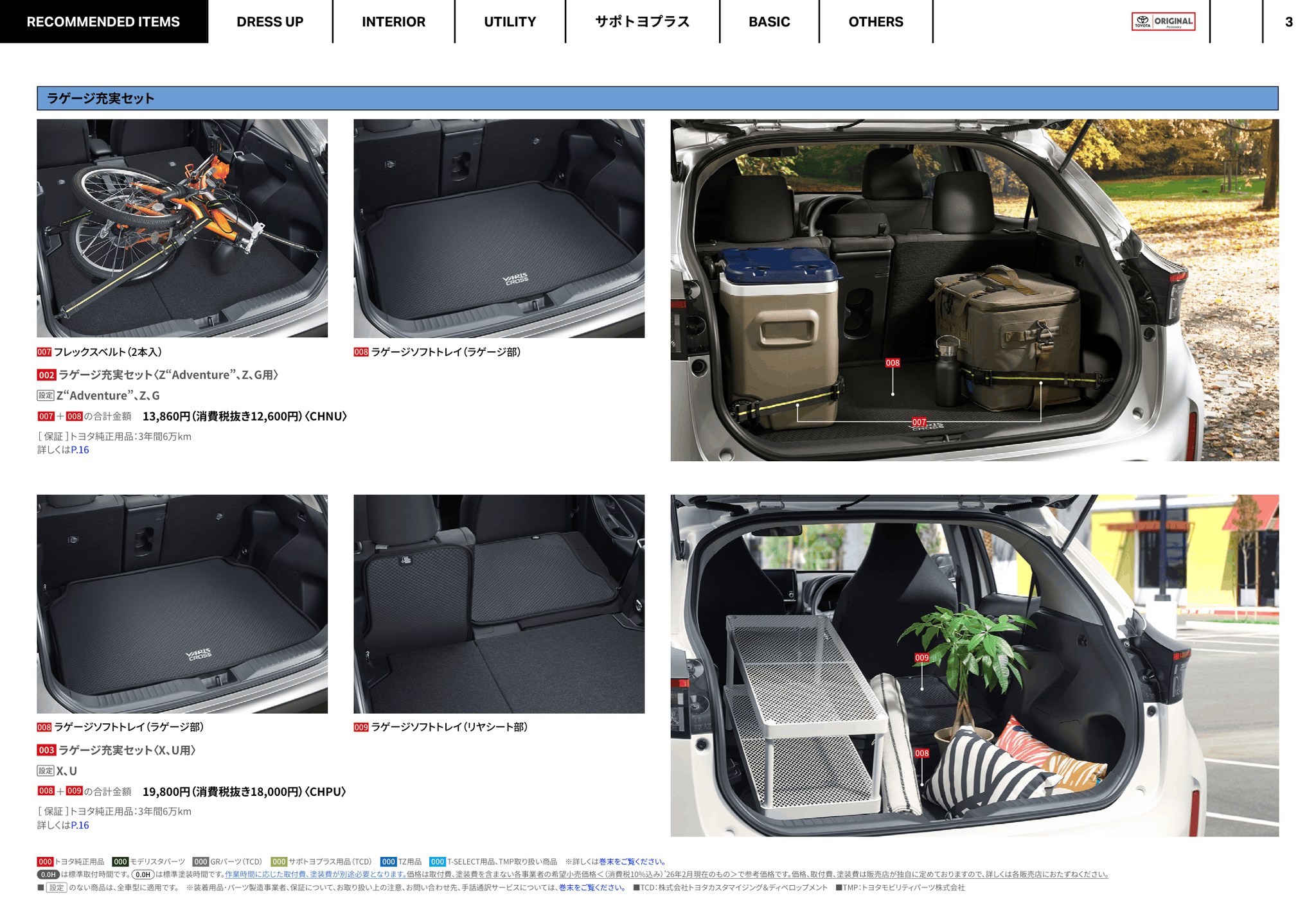Open the first 巻末をご覧ください link in legend

(x=632, y=862)
